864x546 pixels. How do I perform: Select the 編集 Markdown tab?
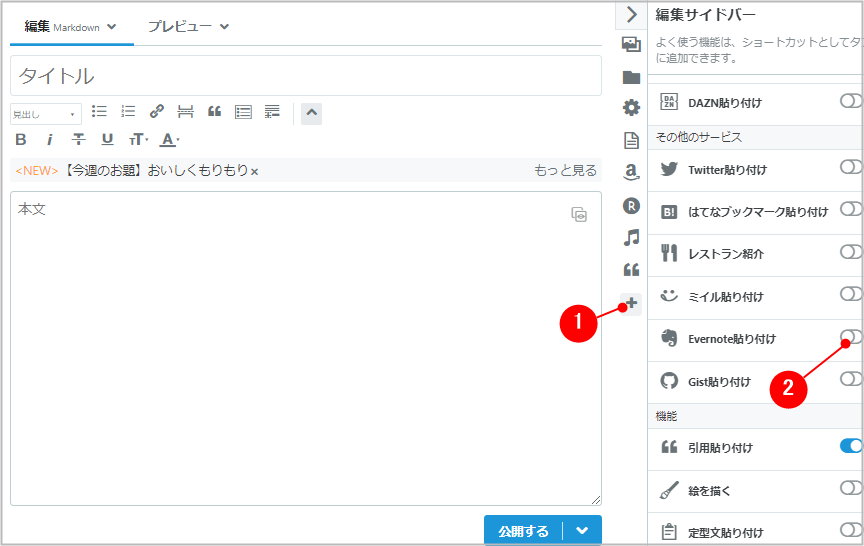62,26
